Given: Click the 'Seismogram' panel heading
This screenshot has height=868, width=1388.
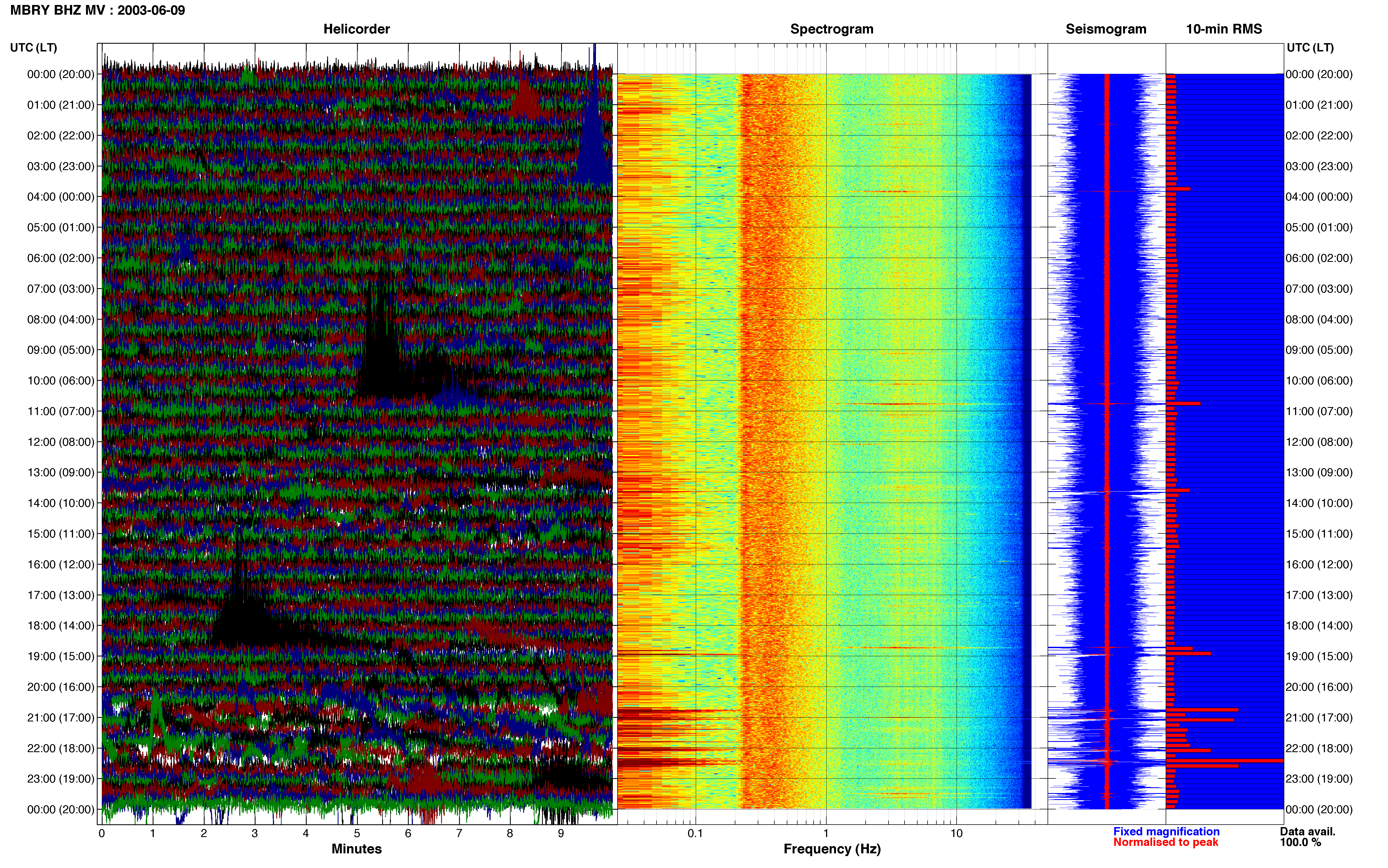Looking at the screenshot, I should pos(1106,29).
